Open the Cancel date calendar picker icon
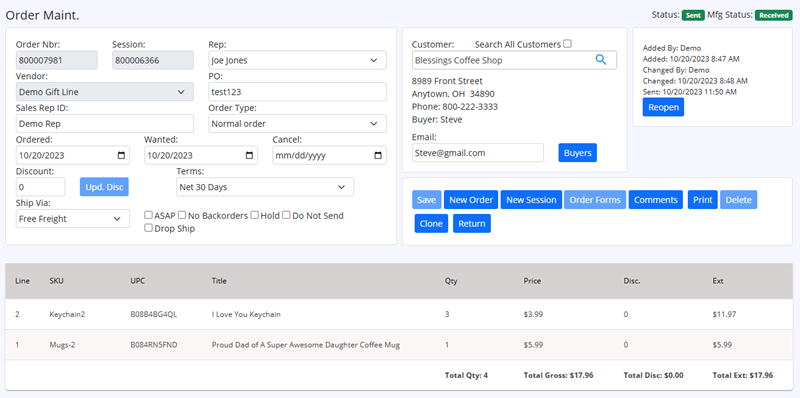The width and height of the screenshot is (800, 398). 378,155
